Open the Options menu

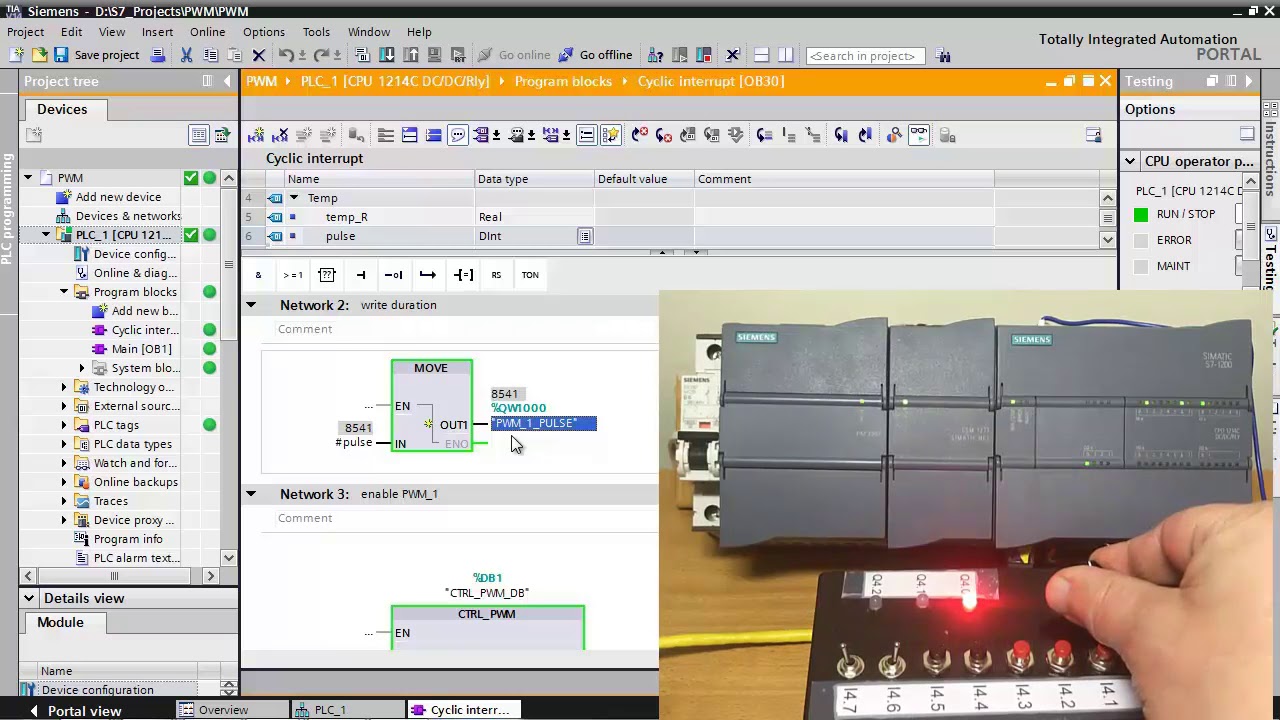coord(263,32)
